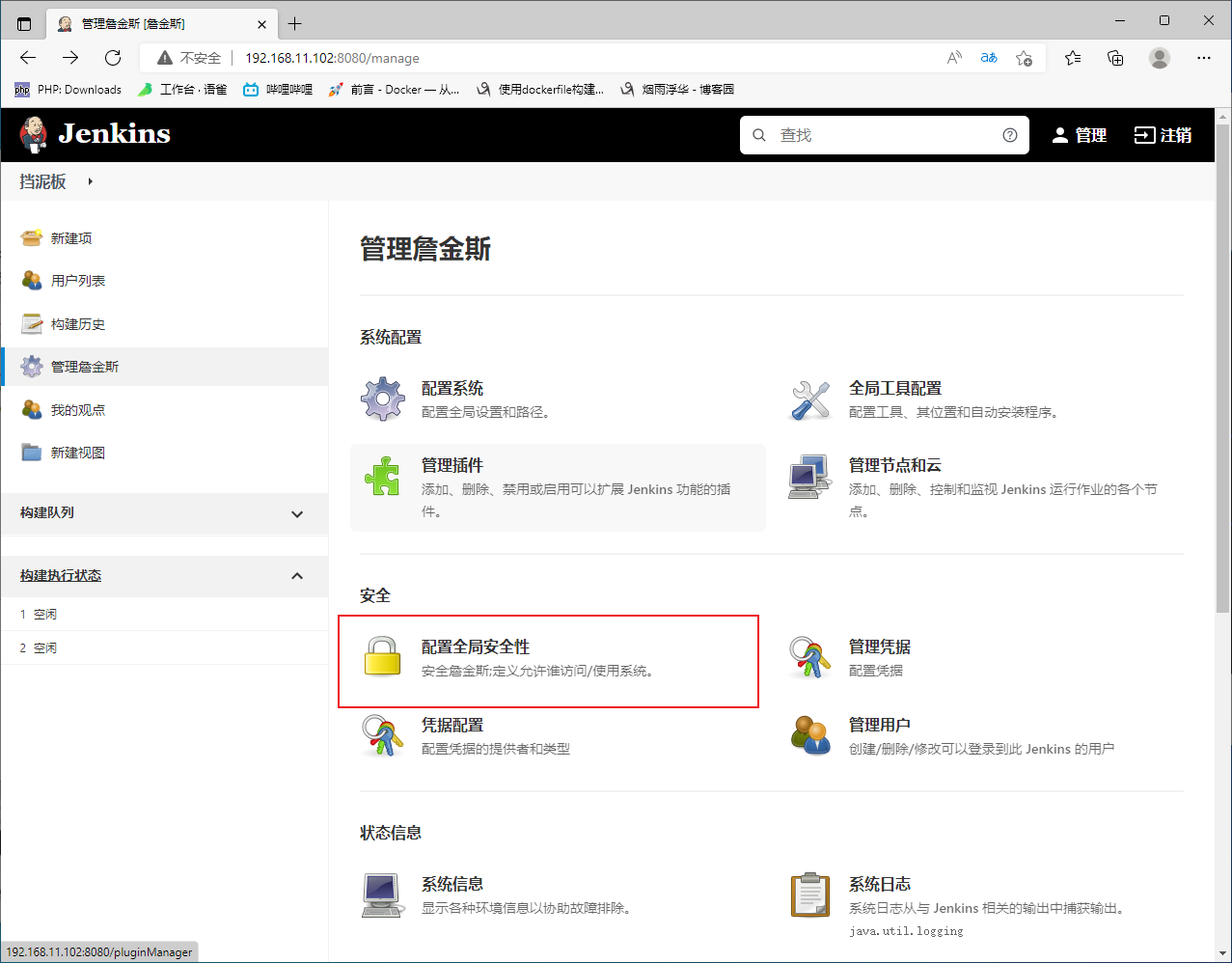Expand the 构建队列 panel chevron
Screen dimensions: 1232x963
coord(297,514)
